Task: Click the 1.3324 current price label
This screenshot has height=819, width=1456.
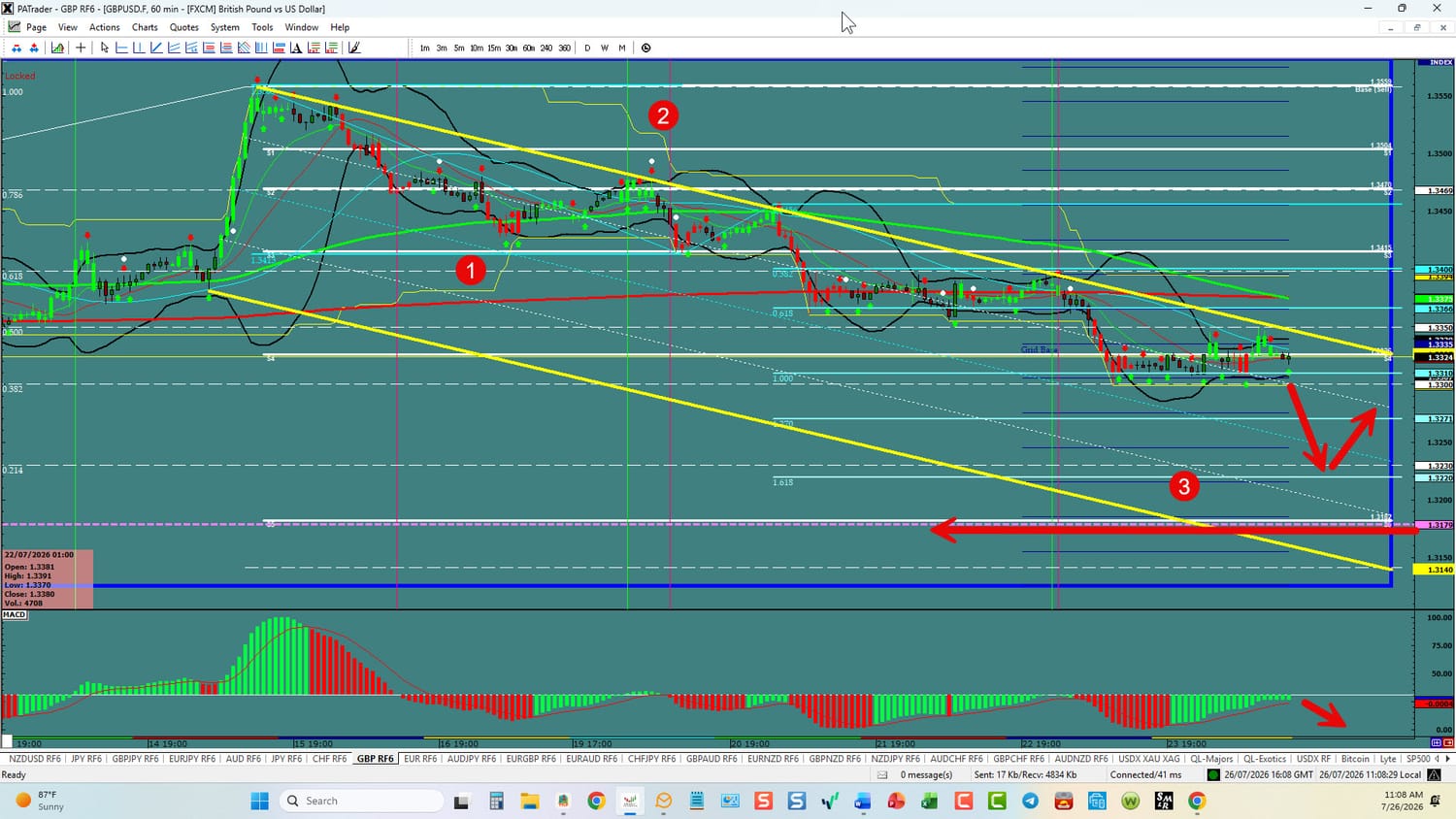Action: tap(1435, 358)
